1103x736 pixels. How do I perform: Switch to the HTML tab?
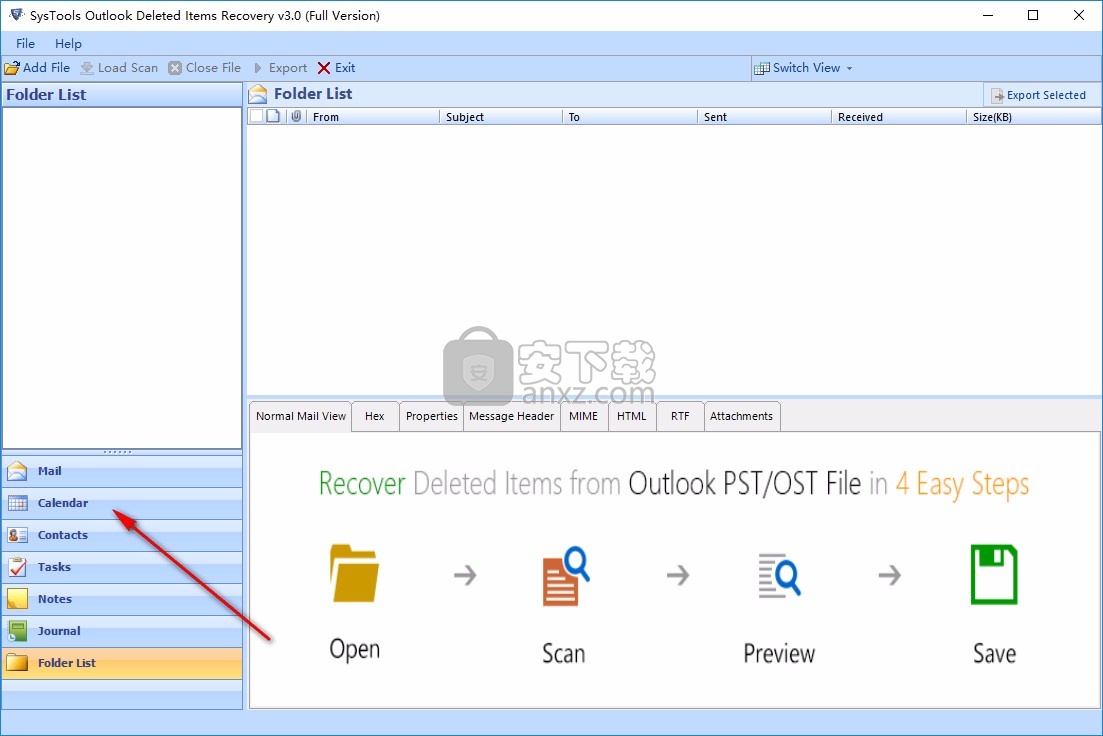pyautogui.click(x=632, y=416)
